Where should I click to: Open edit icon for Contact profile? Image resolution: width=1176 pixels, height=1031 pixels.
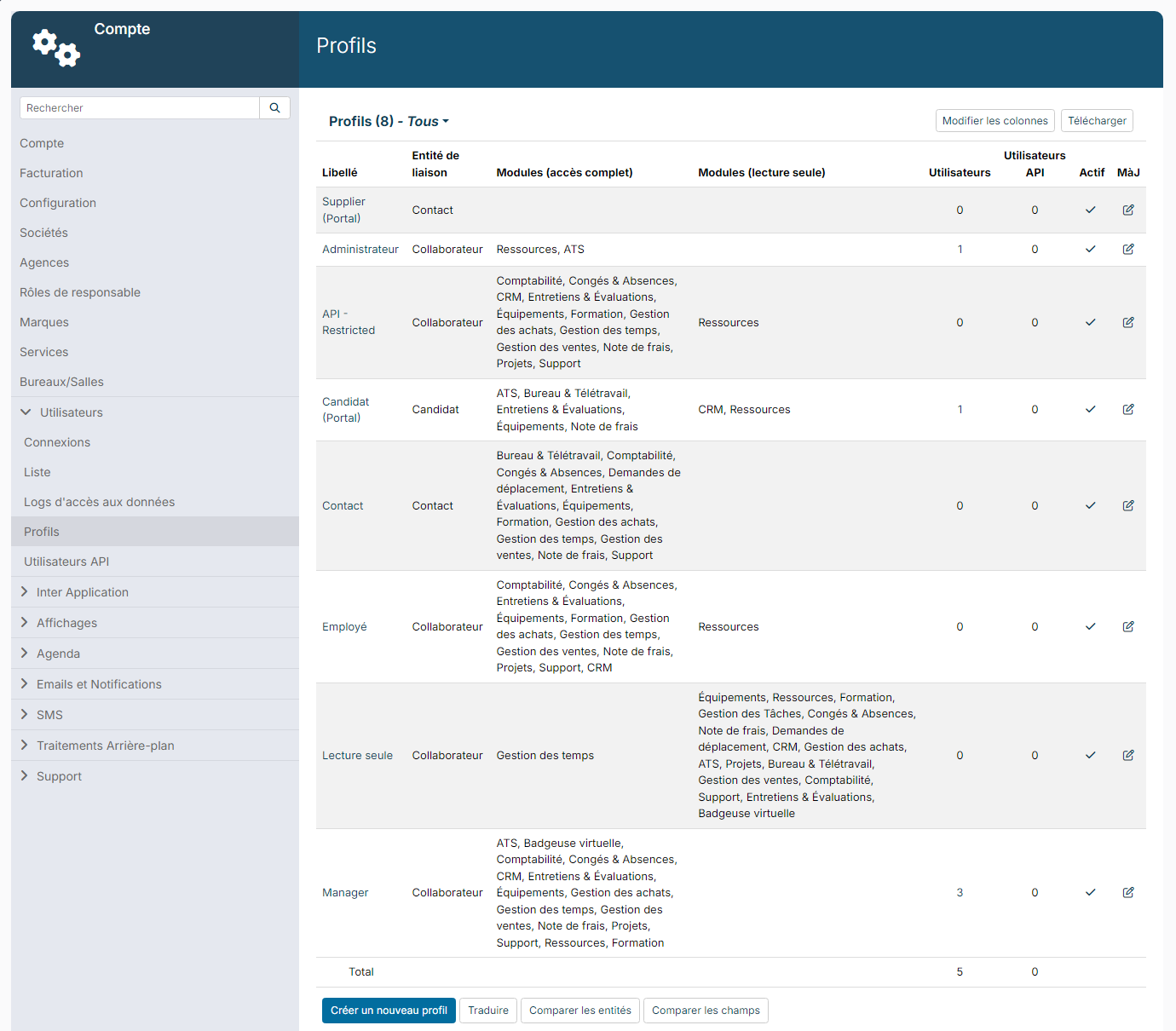(1128, 505)
